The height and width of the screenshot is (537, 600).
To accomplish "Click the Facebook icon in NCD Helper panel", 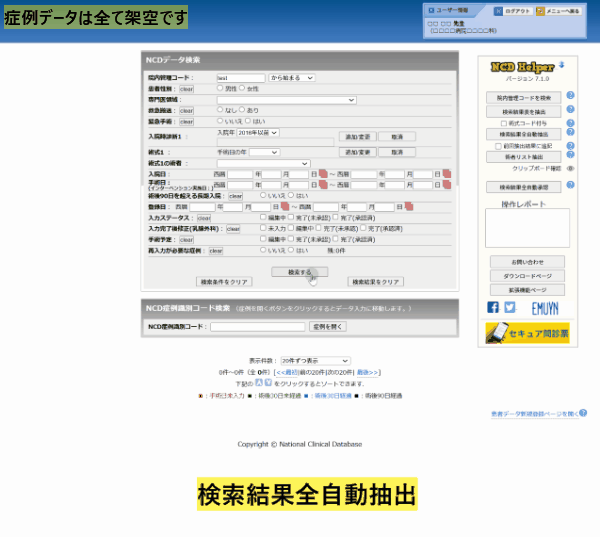I will pos(492,308).
